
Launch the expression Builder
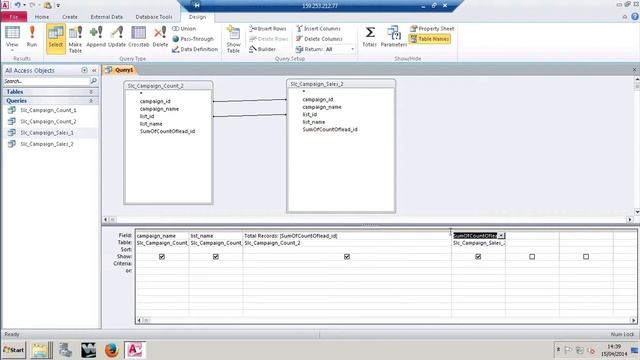tap(262, 49)
